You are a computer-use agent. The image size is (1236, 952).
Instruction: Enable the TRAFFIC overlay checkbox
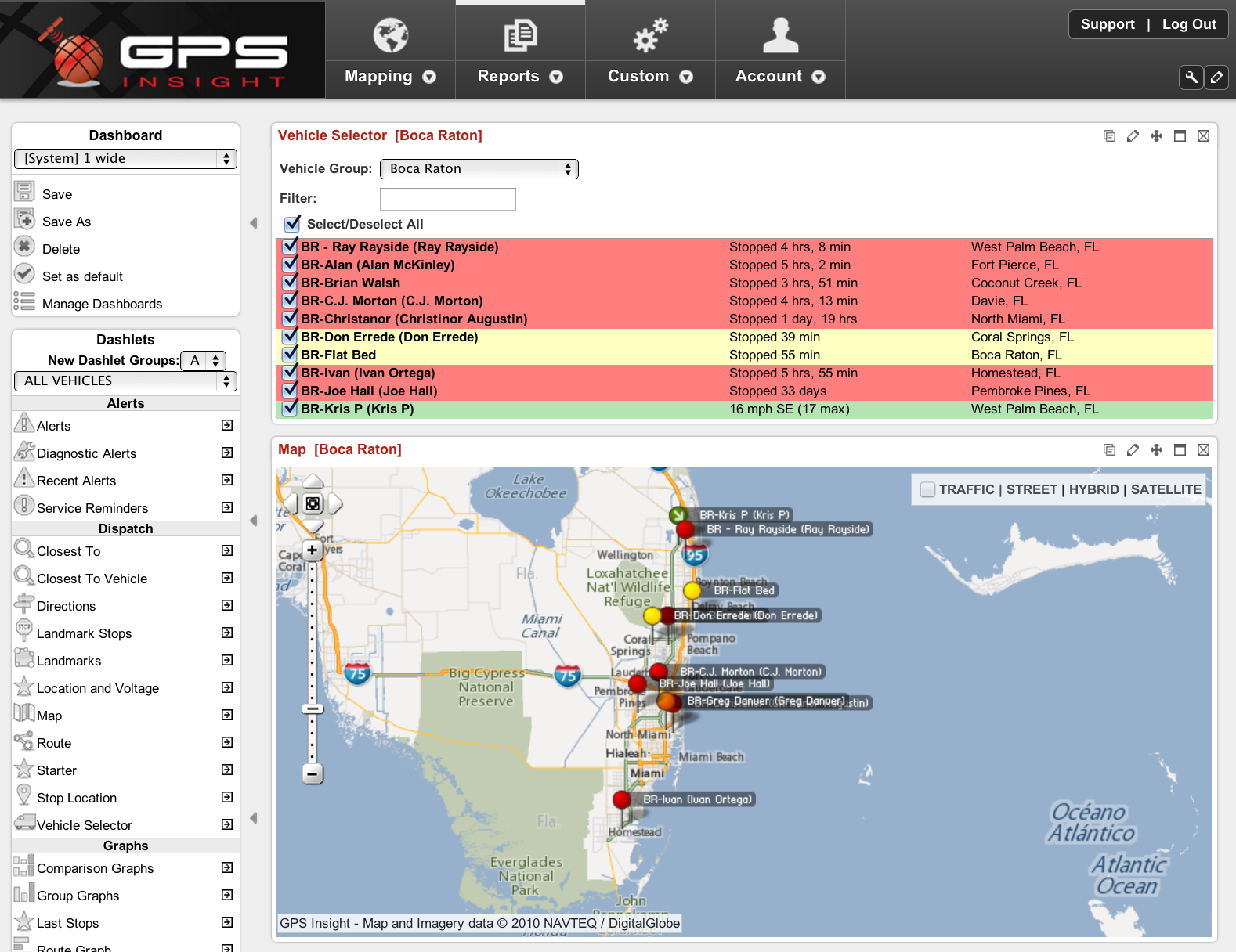coord(927,489)
